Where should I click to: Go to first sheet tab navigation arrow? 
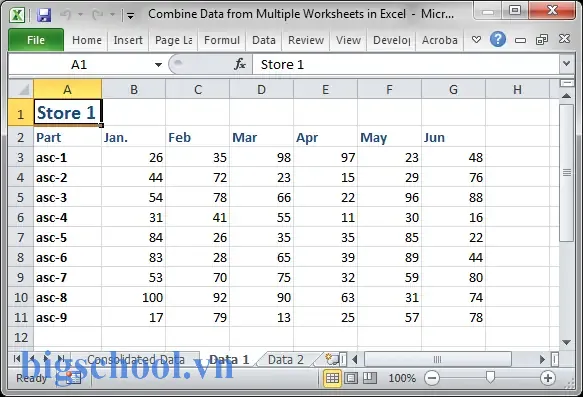(16, 358)
